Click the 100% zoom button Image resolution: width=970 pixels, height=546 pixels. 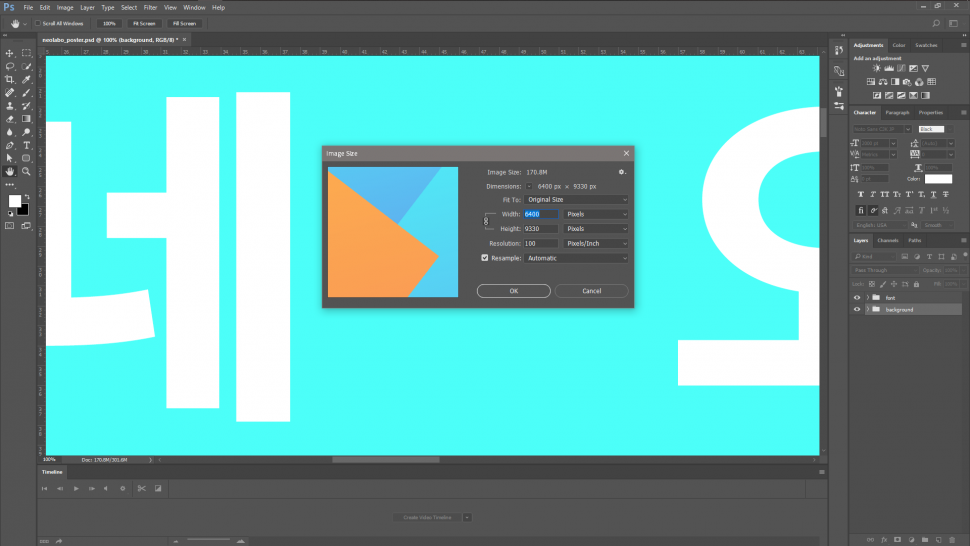[x=109, y=23]
